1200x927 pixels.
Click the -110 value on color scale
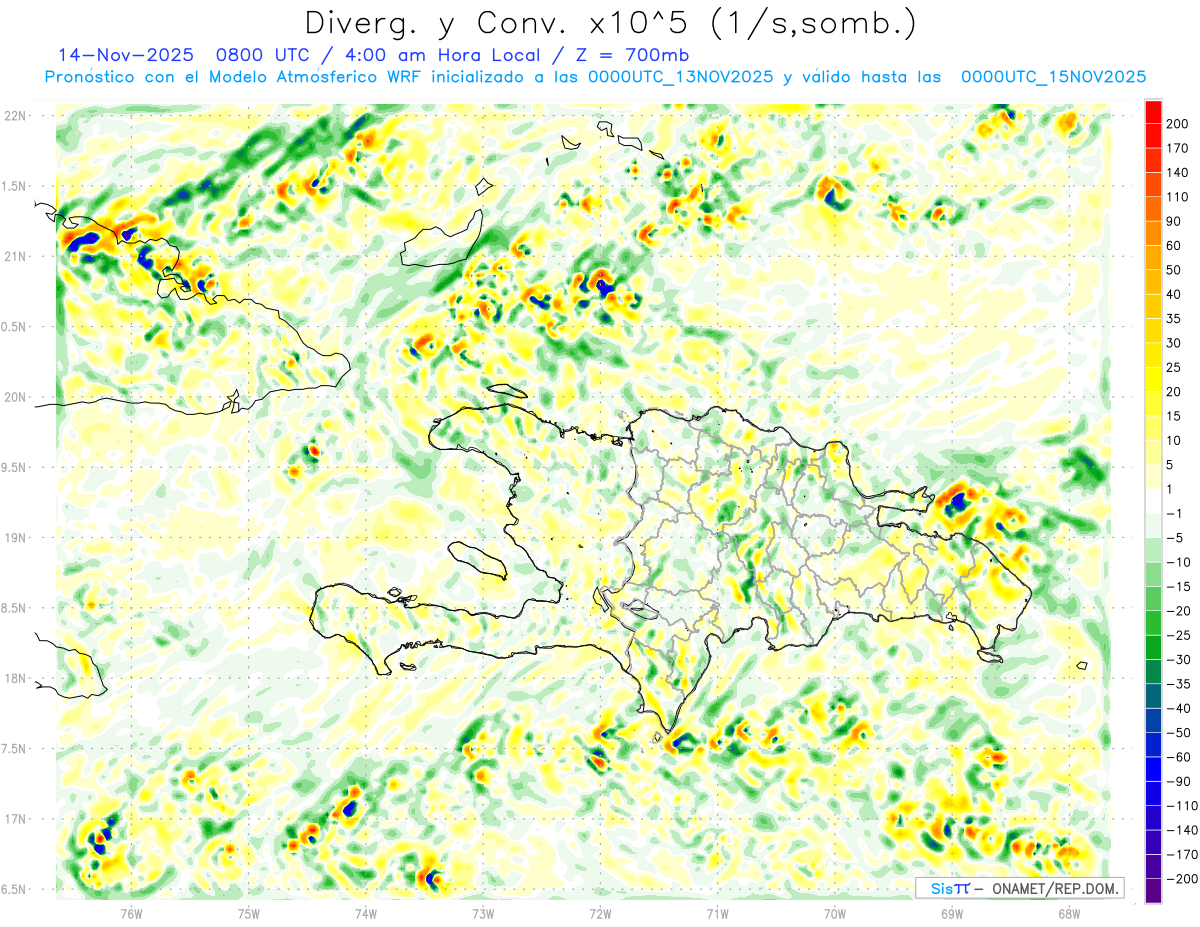click(1182, 806)
